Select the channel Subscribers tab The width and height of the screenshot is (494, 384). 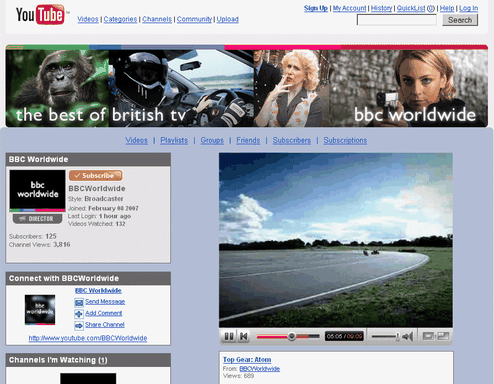[292, 140]
